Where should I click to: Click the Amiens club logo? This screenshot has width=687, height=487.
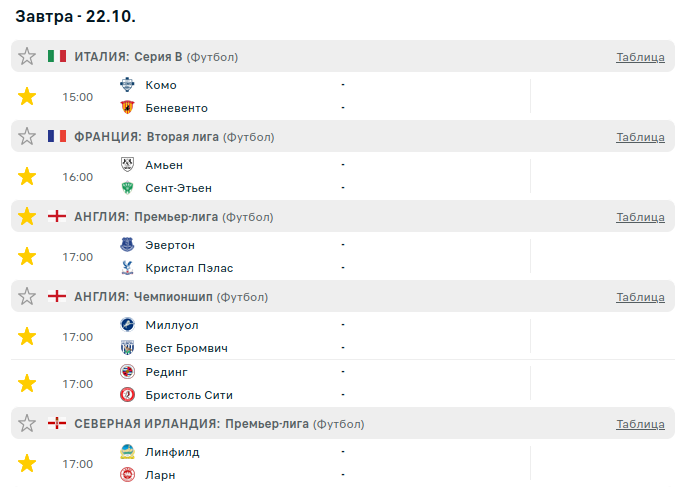pyautogui.click(x=127, y=165)
